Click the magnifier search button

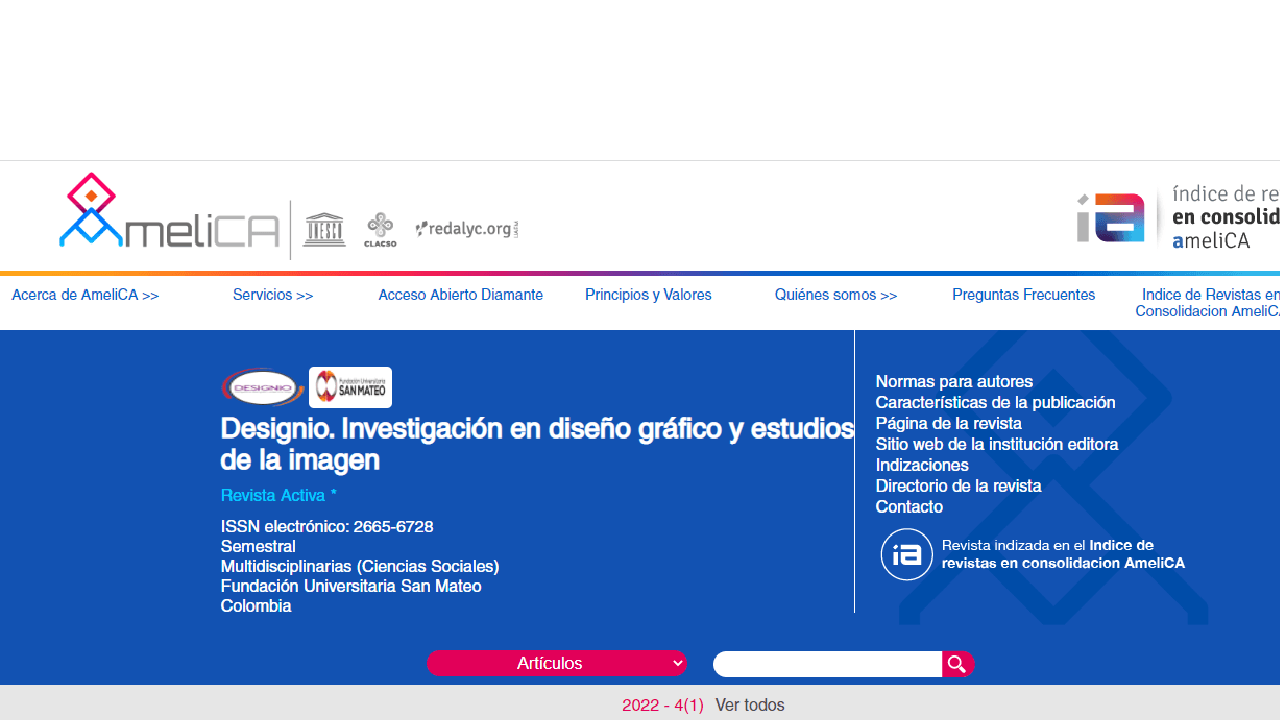pos(957,664)
